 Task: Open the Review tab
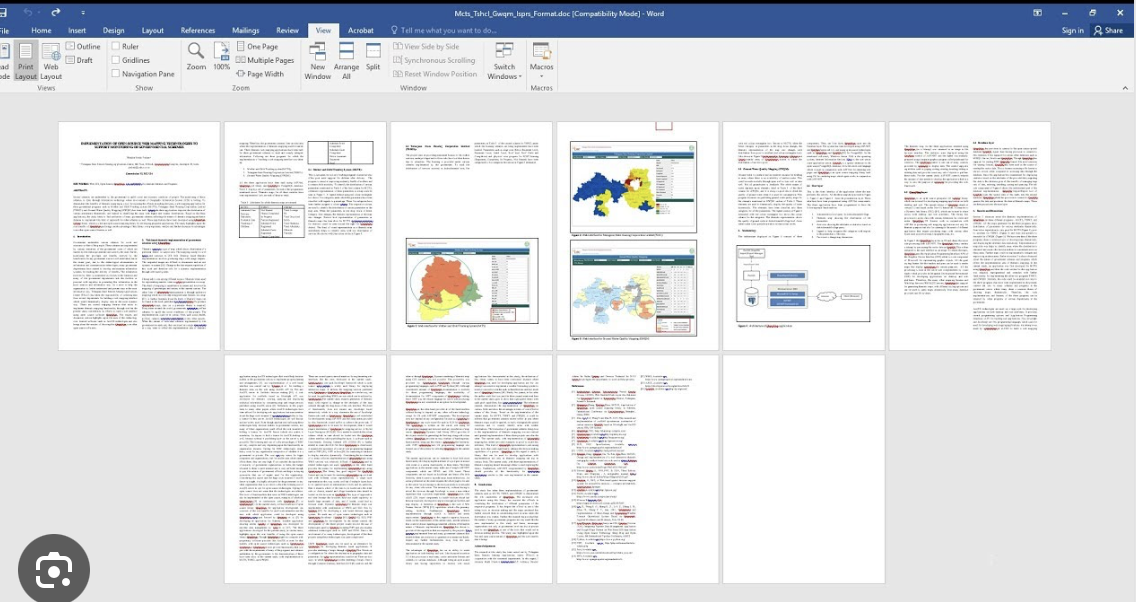[x=287, y=30]
